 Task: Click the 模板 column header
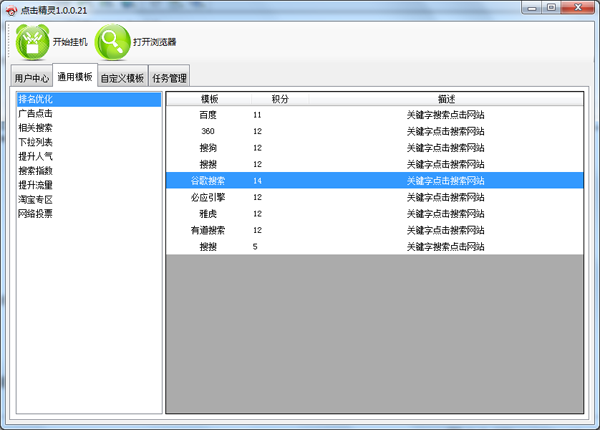209,99
